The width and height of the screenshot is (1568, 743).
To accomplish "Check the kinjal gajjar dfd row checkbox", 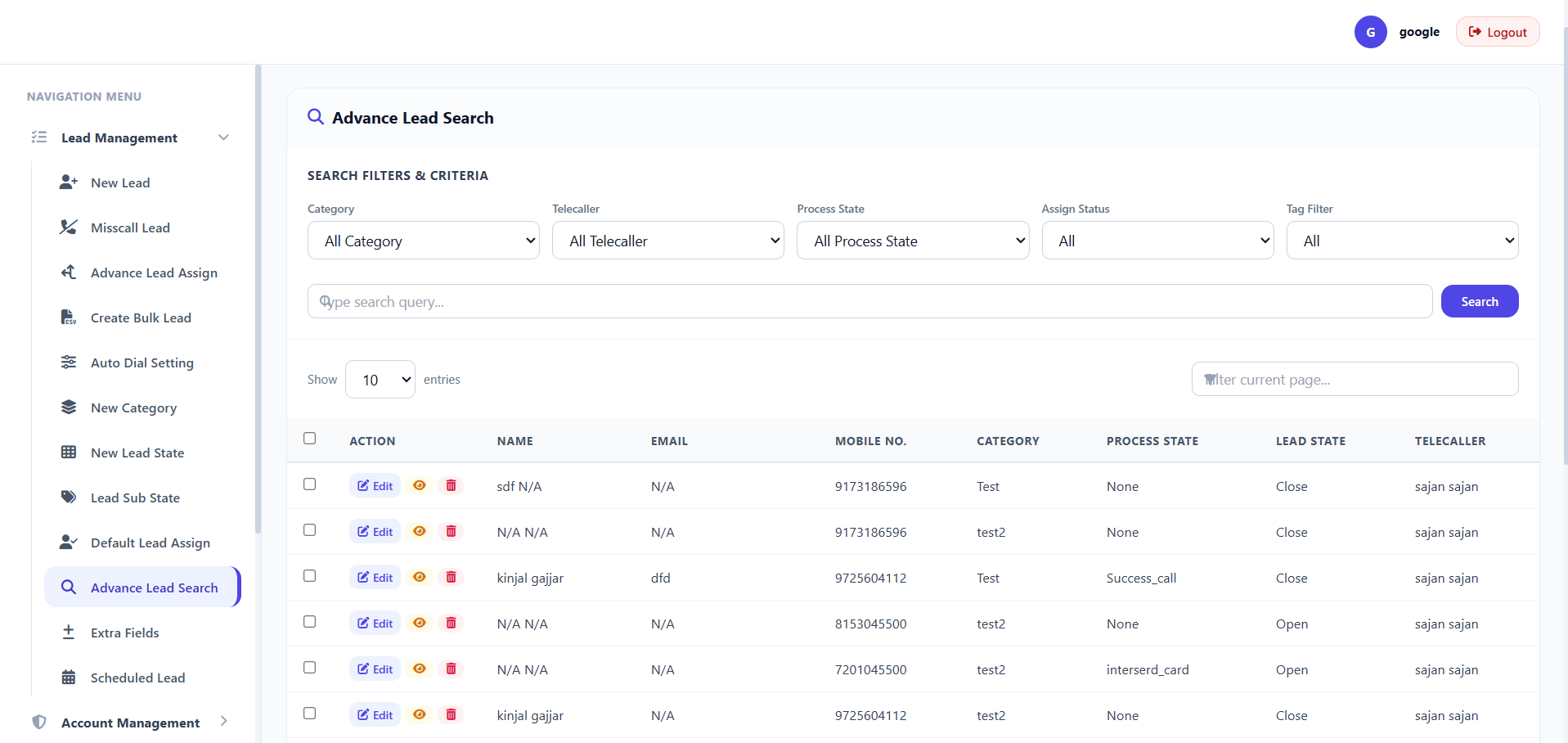I will [x=309, y=576].
